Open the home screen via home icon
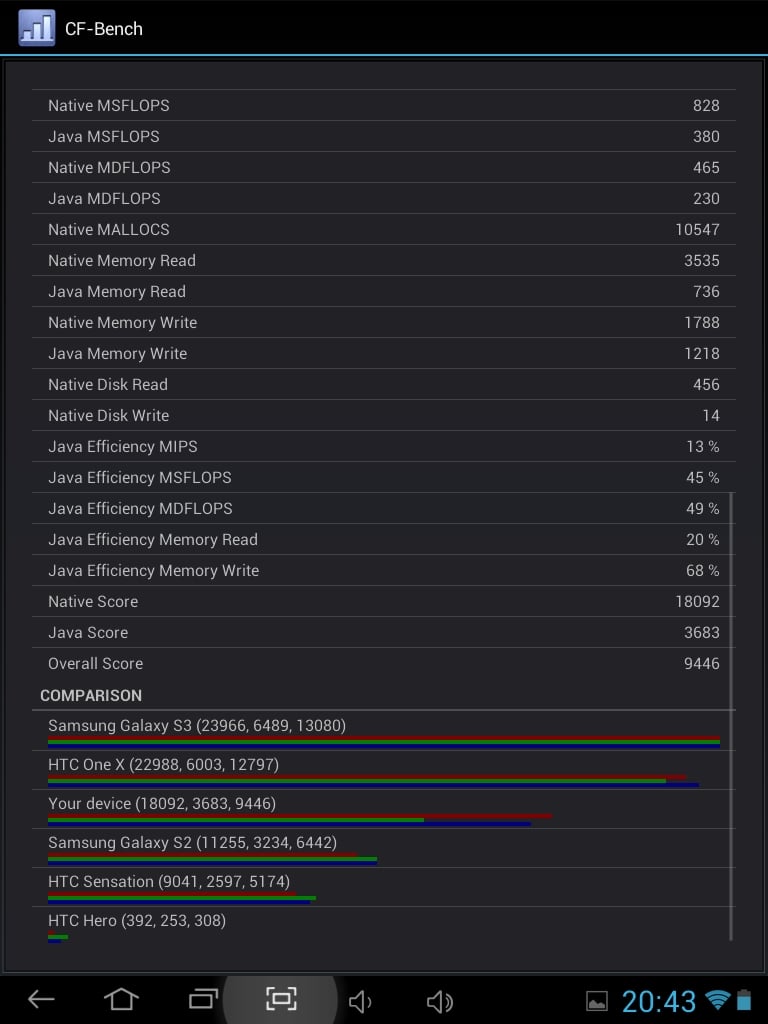Screen dimensions: 768x1024 point(121,999)
